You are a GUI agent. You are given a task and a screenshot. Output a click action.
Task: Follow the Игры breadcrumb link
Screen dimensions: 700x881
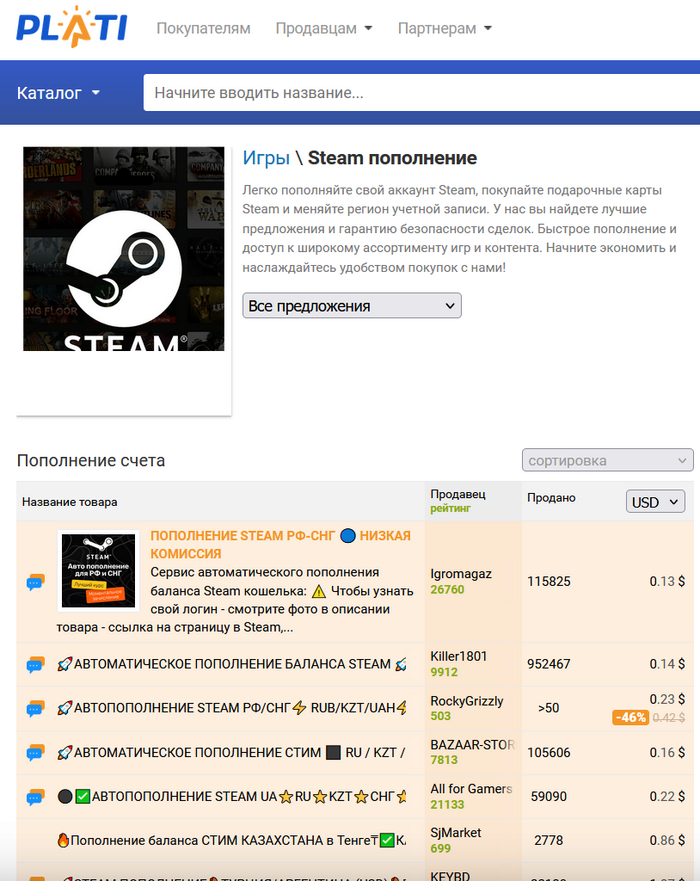click(x=266, y=158)
